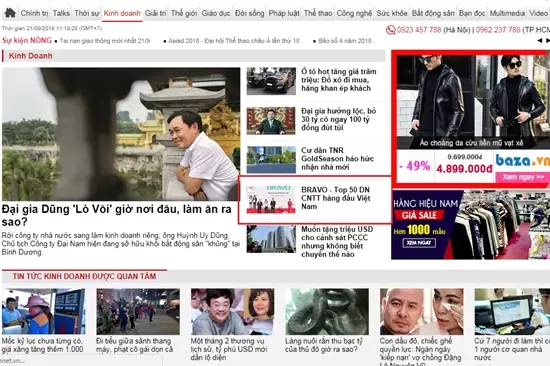Go to the home page icon
The height and width of the screenshot is (366, 550).
(x=10, y=13)
